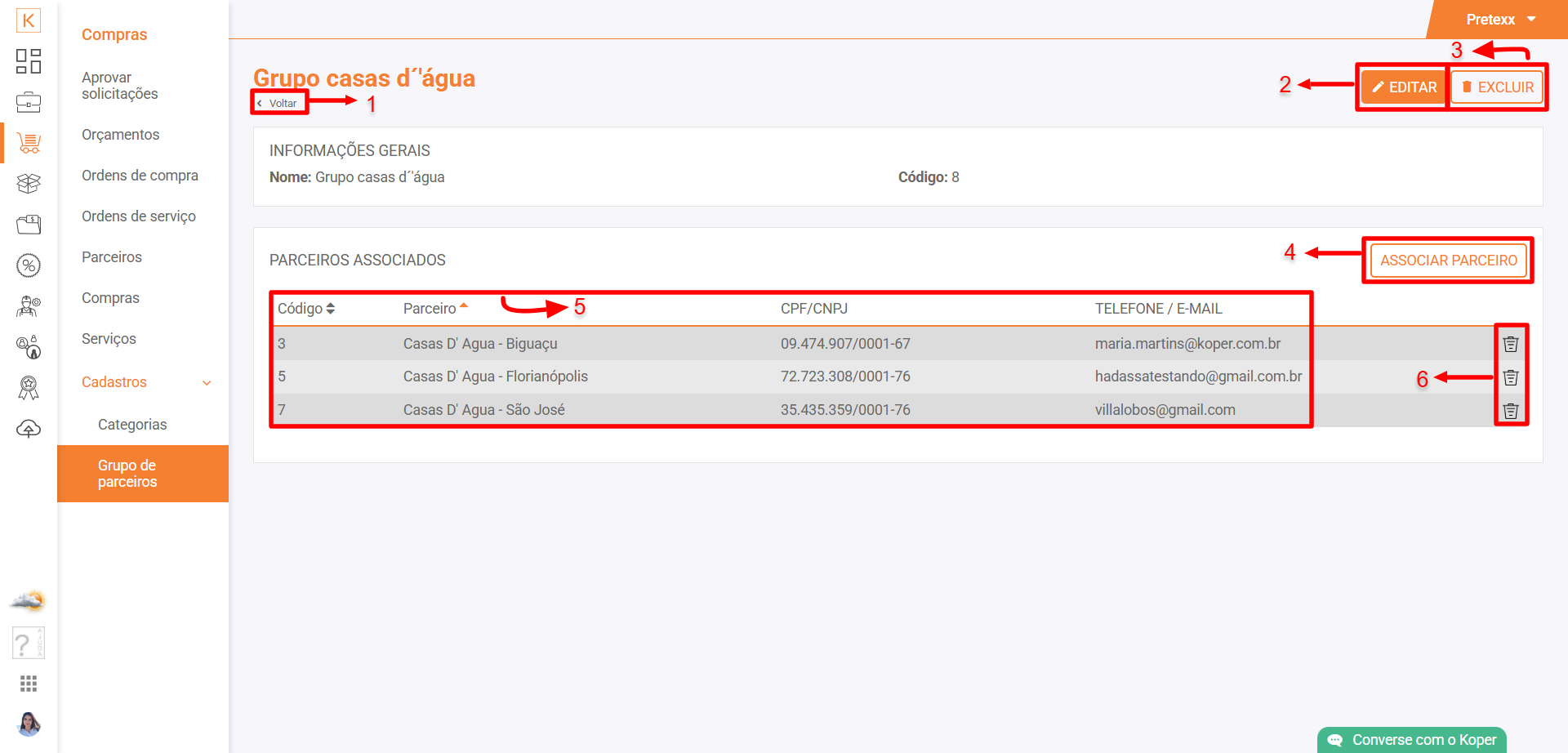Click the EDITAR button
Image resolution: width=1568 pixels, height=753 pixels.
[1404, 87]
